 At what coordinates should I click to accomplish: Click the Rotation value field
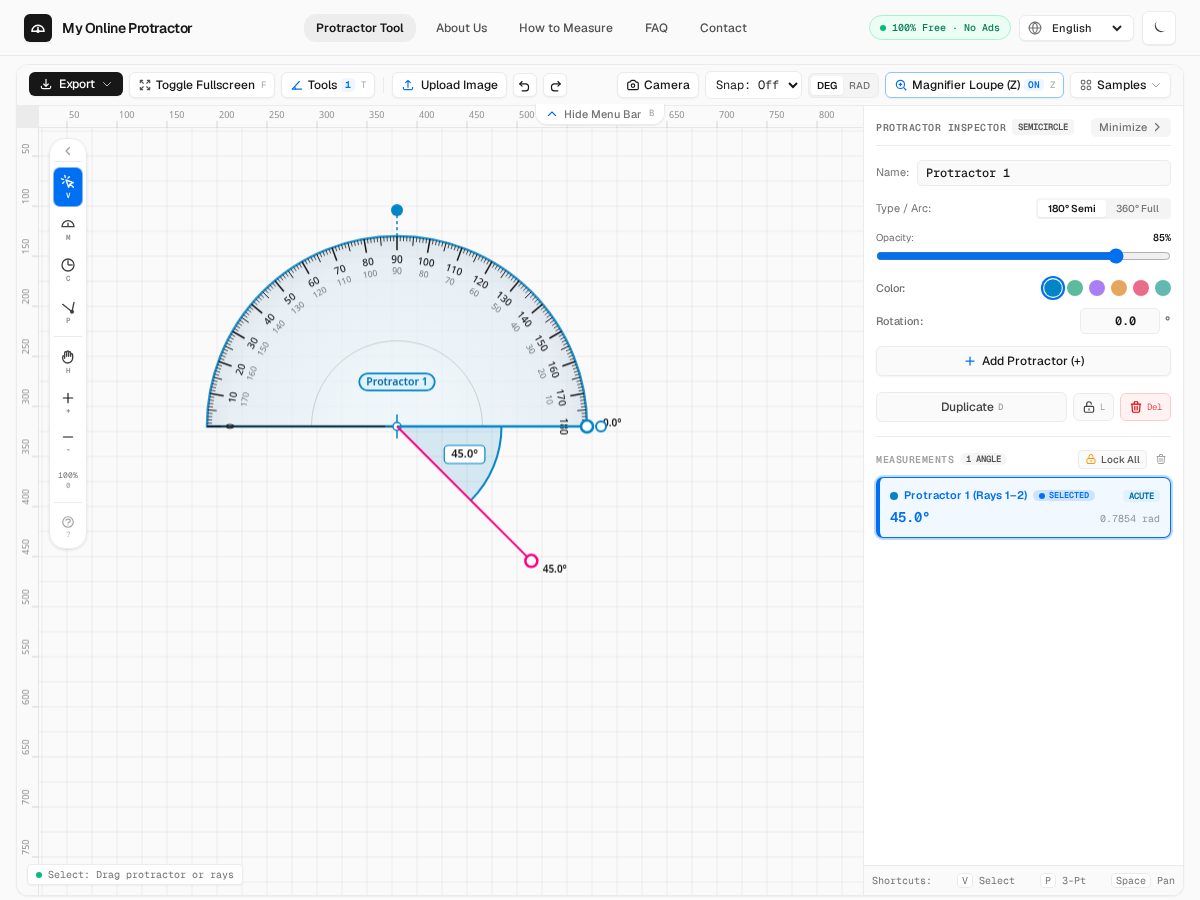click(x=1119, y=321)
